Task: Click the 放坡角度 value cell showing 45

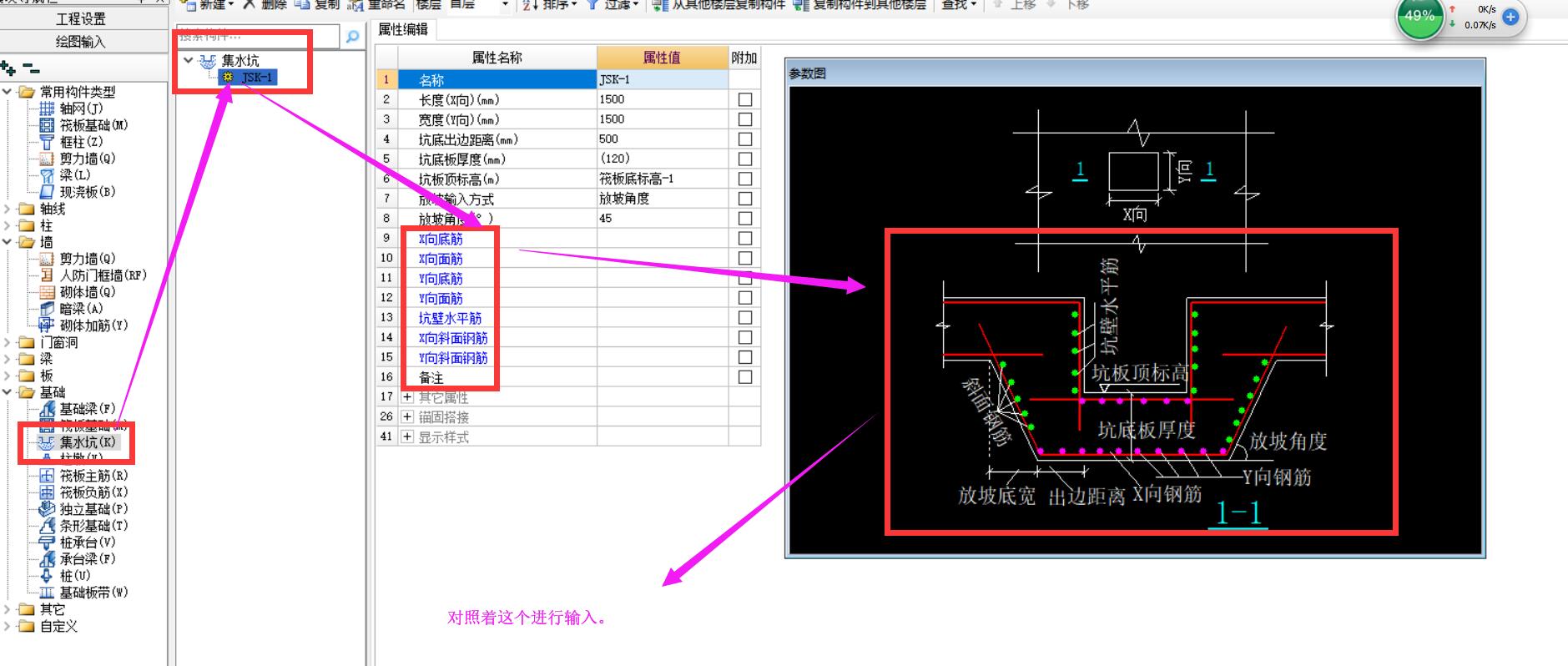Action: pyautogui.click(x=663, y=219)
